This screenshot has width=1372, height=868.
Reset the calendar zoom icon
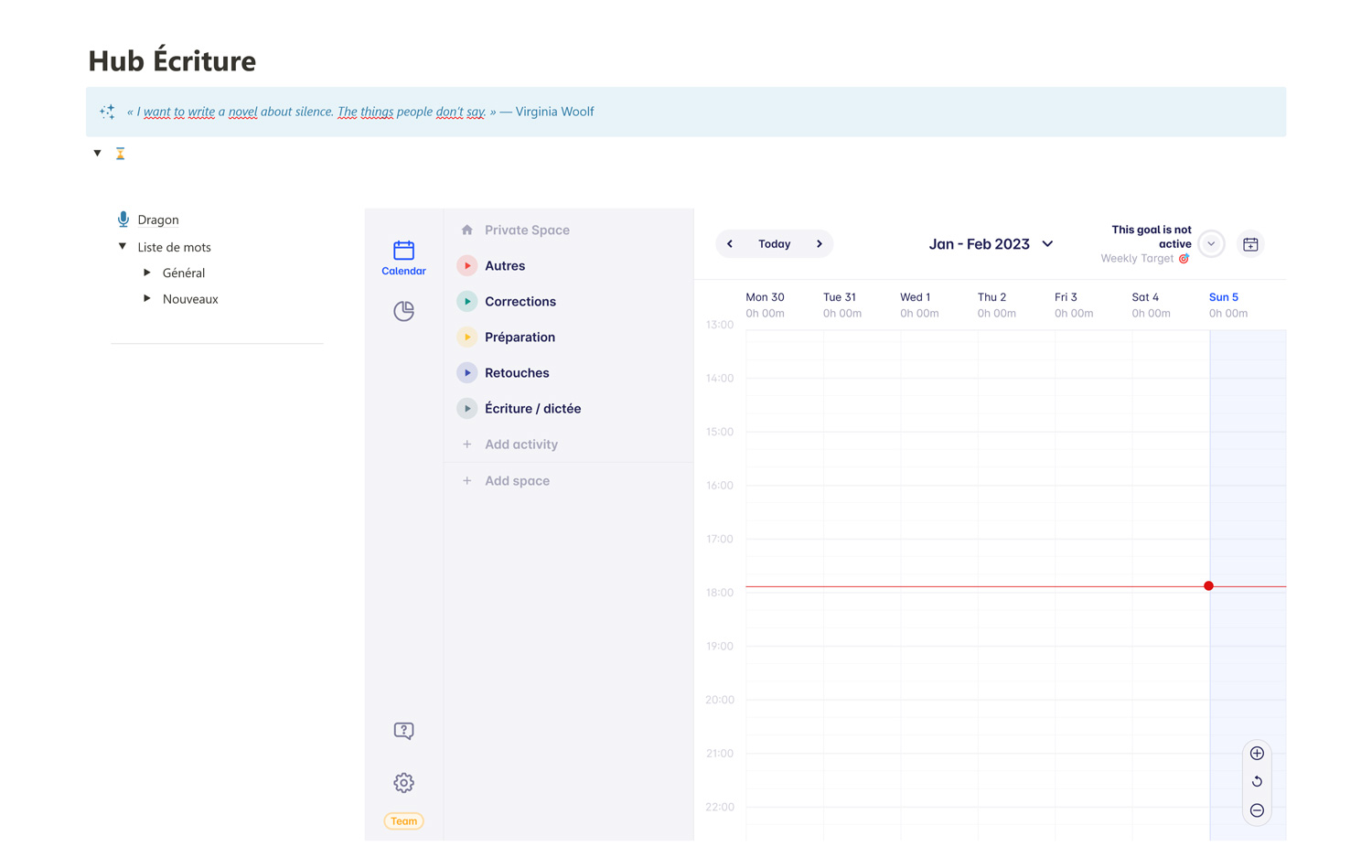1257,782
